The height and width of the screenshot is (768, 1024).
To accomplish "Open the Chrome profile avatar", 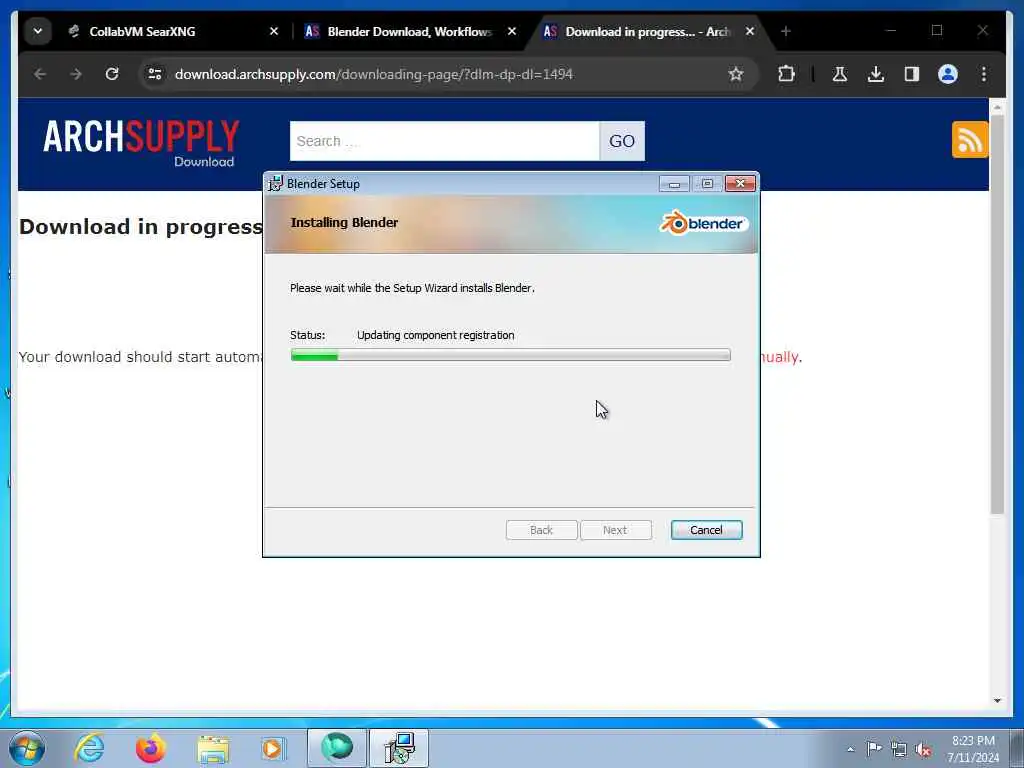I will click(x=948, y=74).
